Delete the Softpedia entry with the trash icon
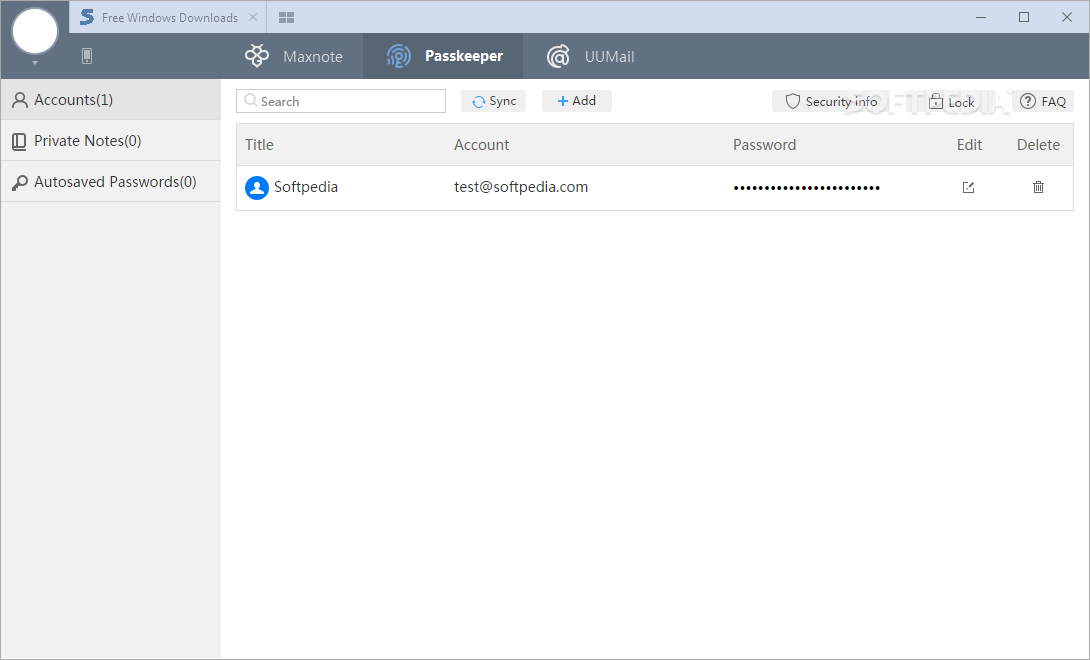The width and height of the screenshot is (1090, 660). (1039, 187)
